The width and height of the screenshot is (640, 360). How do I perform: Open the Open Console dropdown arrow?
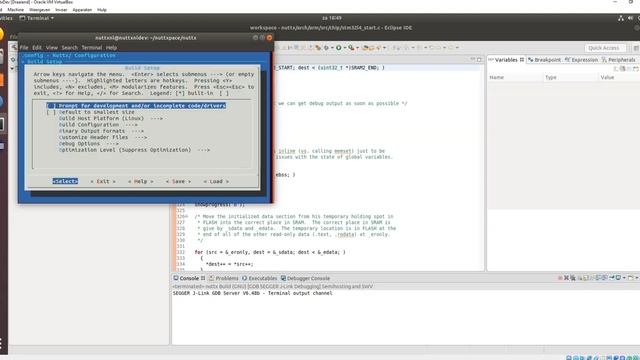point(637,278)
